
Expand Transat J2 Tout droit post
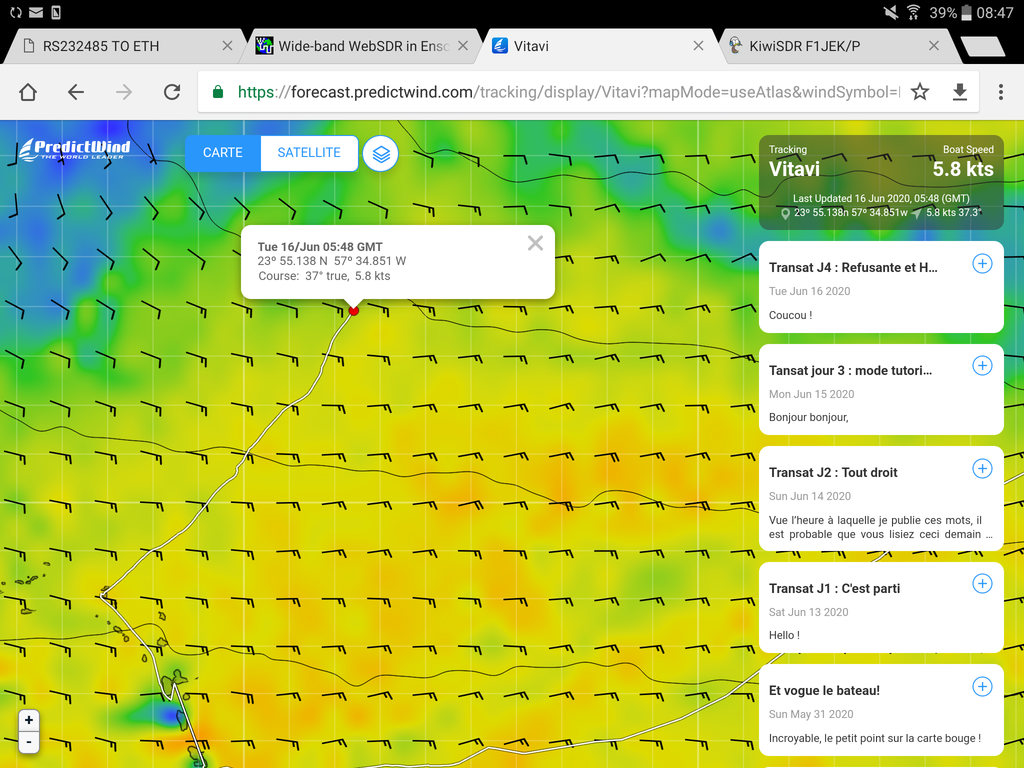tap(982, 468)
